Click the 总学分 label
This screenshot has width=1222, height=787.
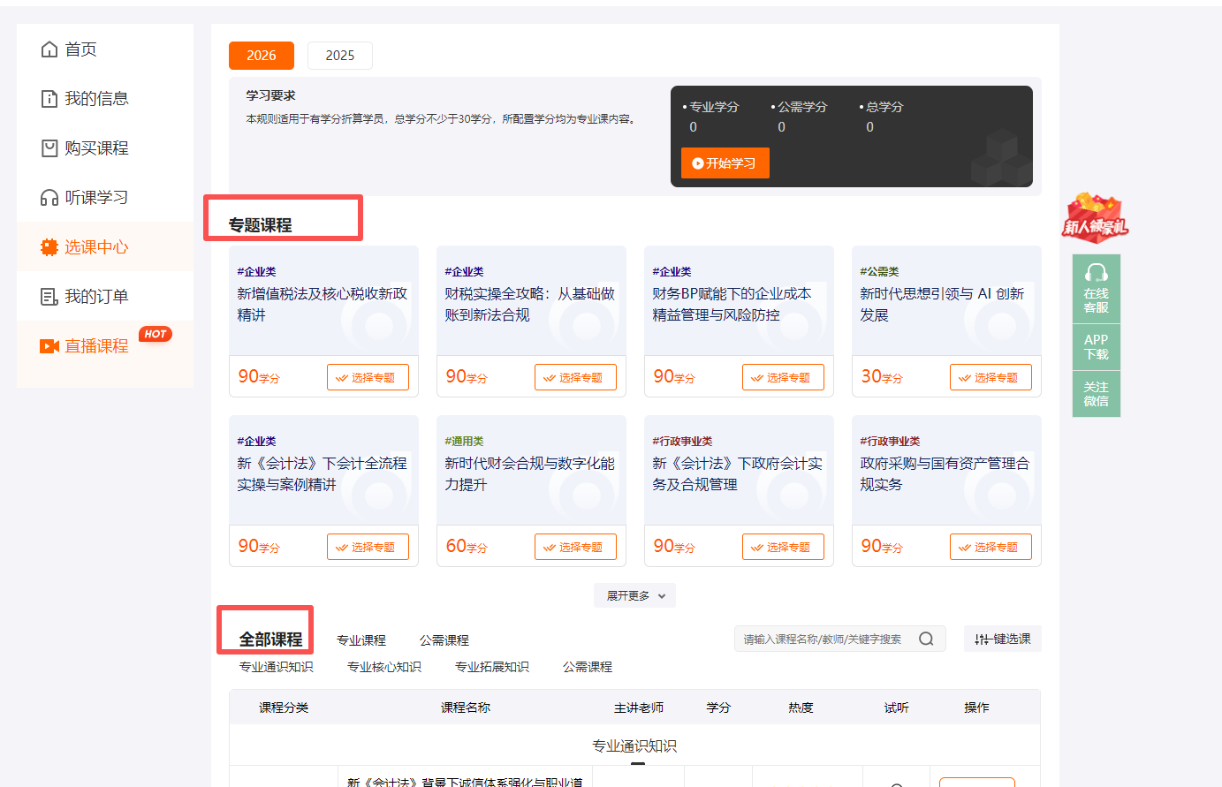click(x=884, y=107)
